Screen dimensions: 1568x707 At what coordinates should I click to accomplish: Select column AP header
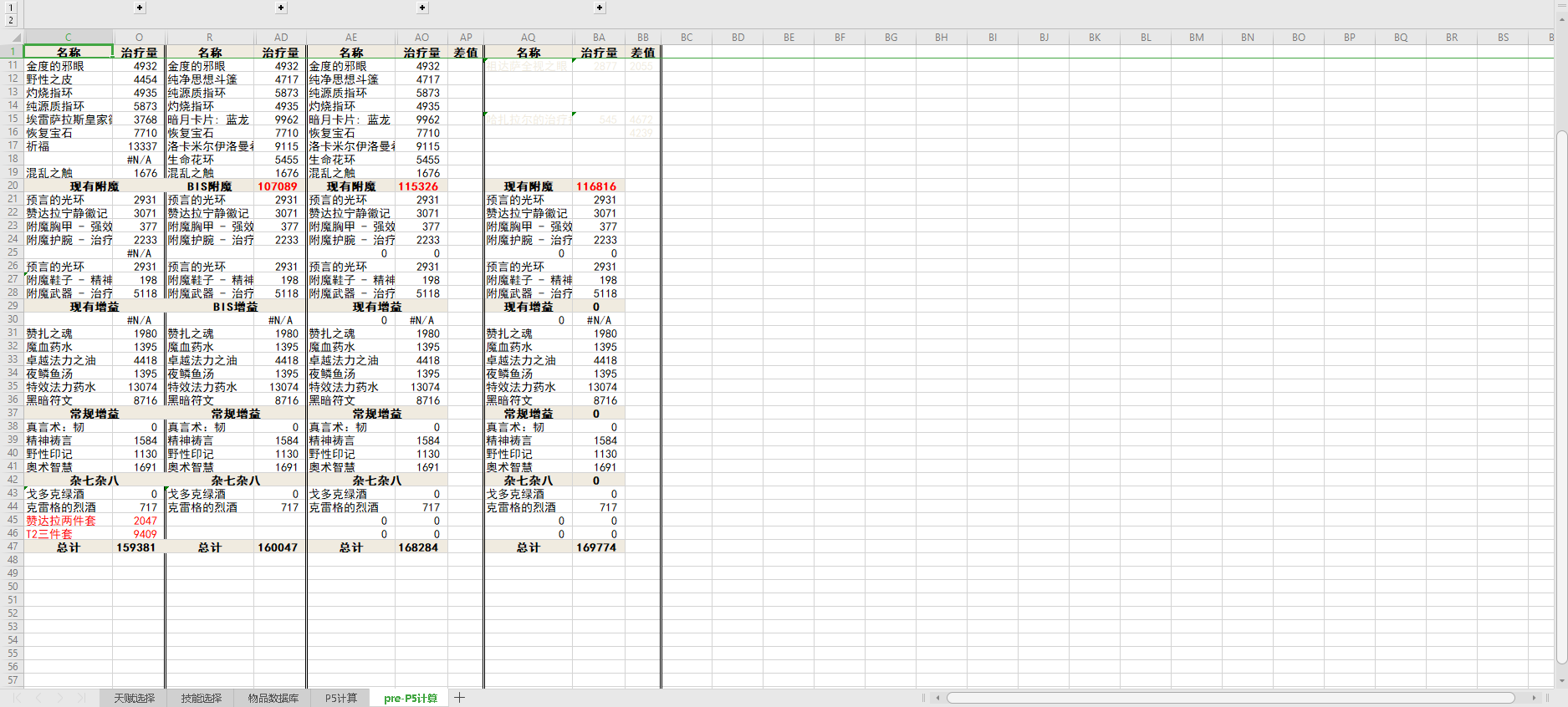[466, 38]
